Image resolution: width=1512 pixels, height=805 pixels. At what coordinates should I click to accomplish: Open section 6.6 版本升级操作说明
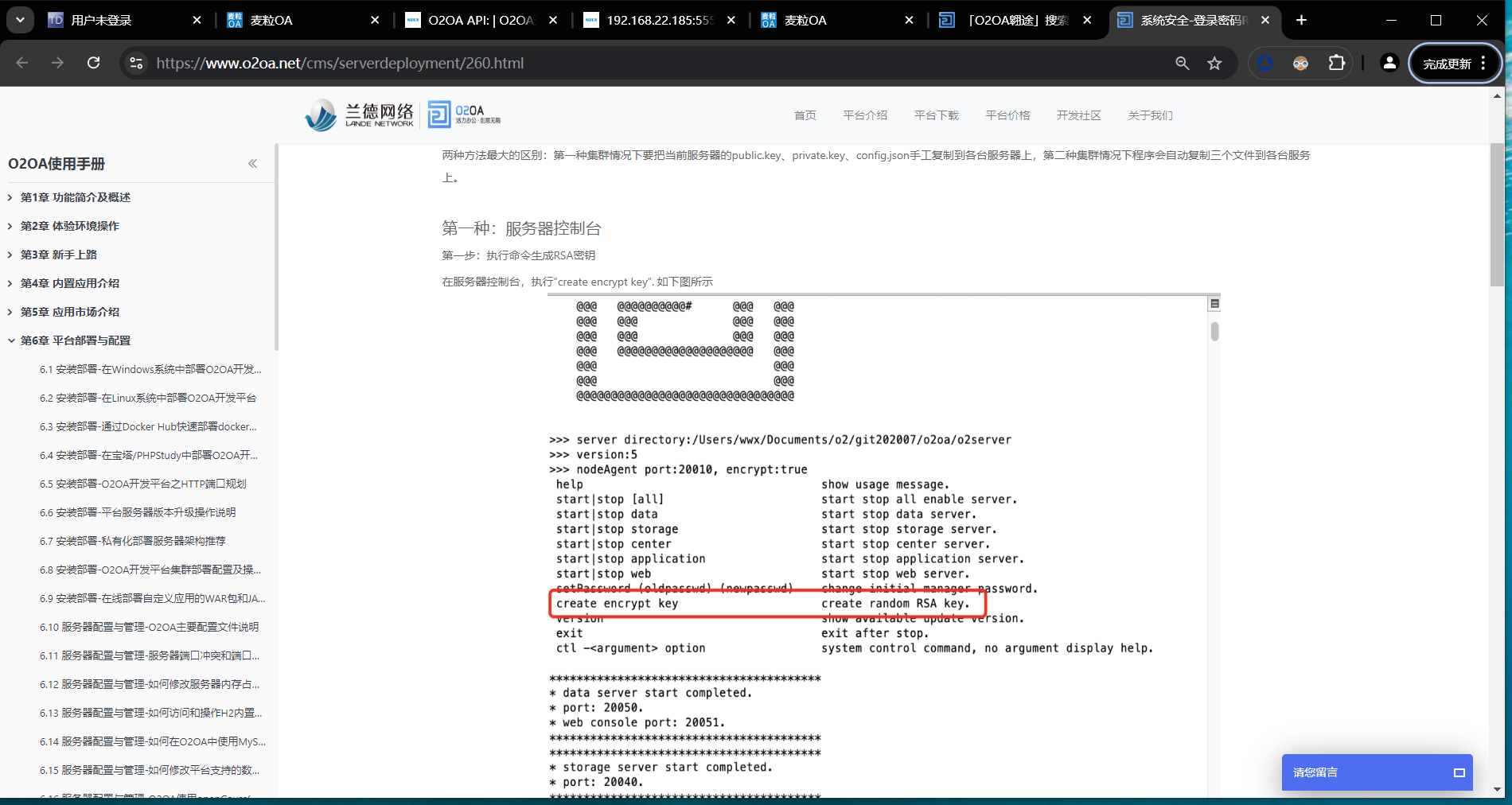pos(138,512)
